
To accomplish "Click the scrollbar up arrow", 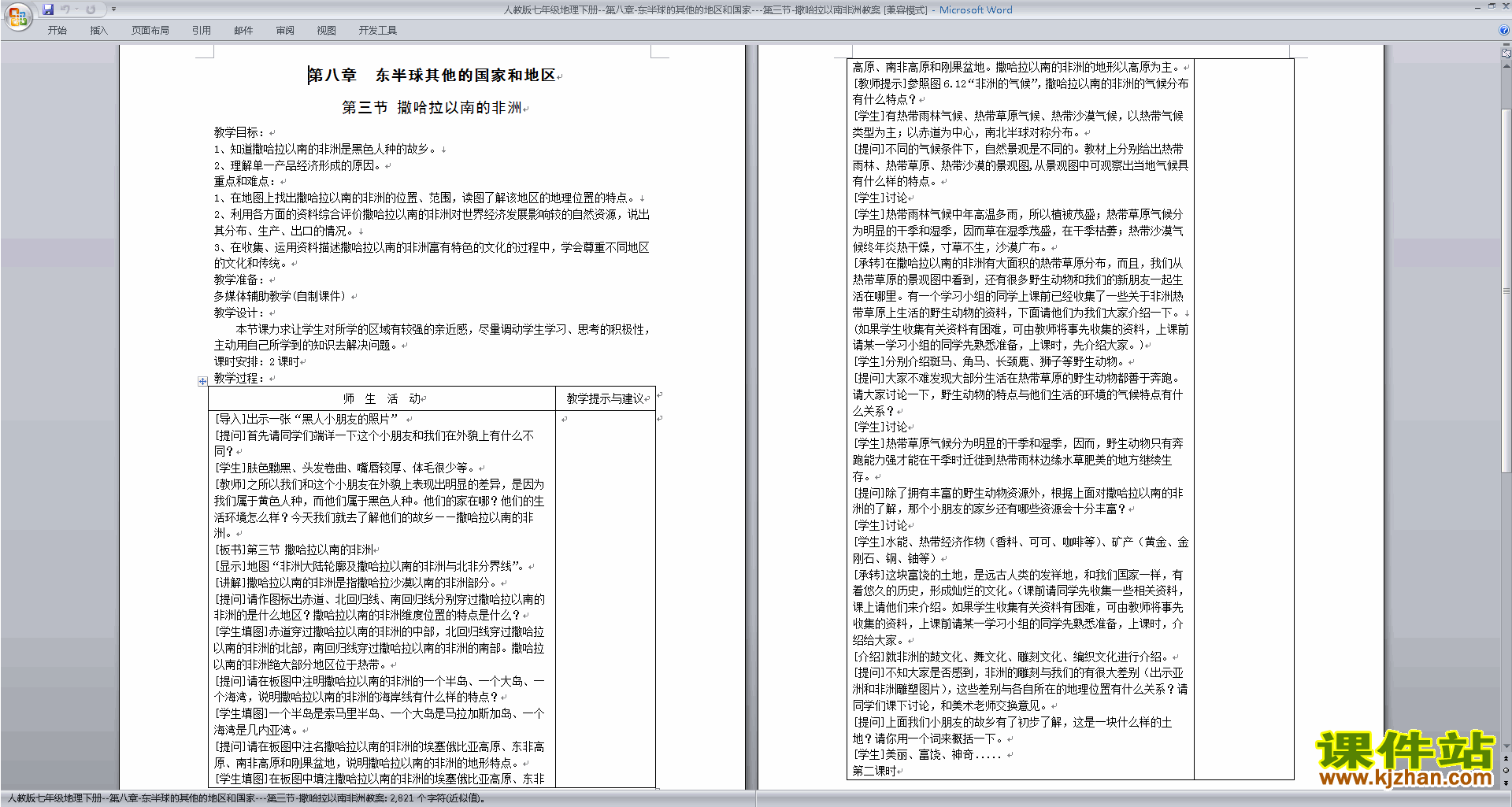I will click(1506, 66).
